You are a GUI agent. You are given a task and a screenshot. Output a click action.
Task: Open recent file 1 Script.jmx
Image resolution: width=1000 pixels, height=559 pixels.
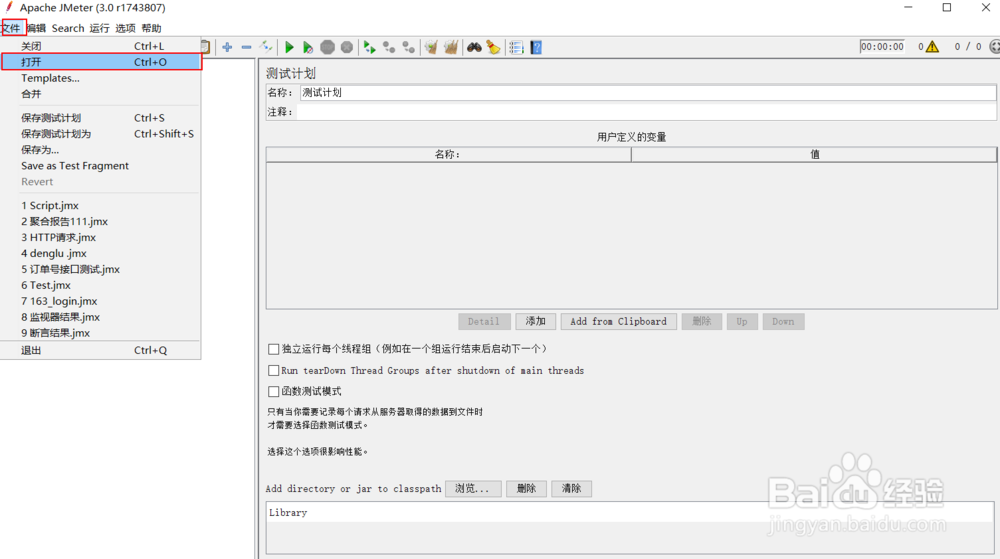(101, 205)
